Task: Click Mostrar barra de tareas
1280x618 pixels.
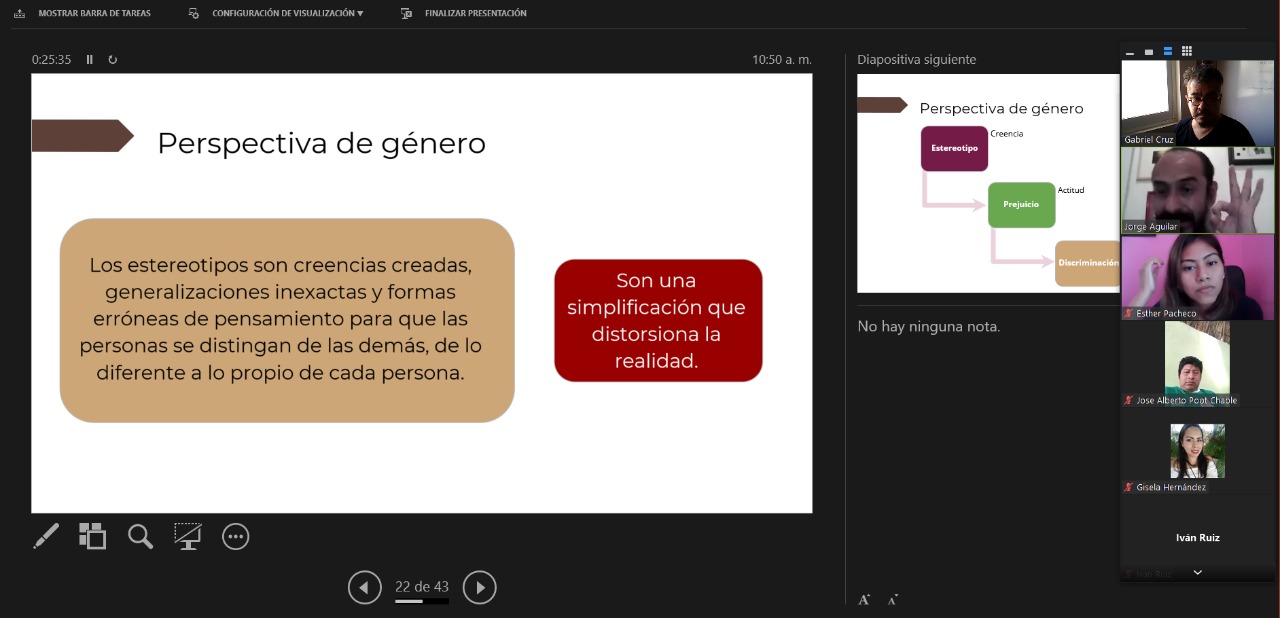Action: pos(84,13)
